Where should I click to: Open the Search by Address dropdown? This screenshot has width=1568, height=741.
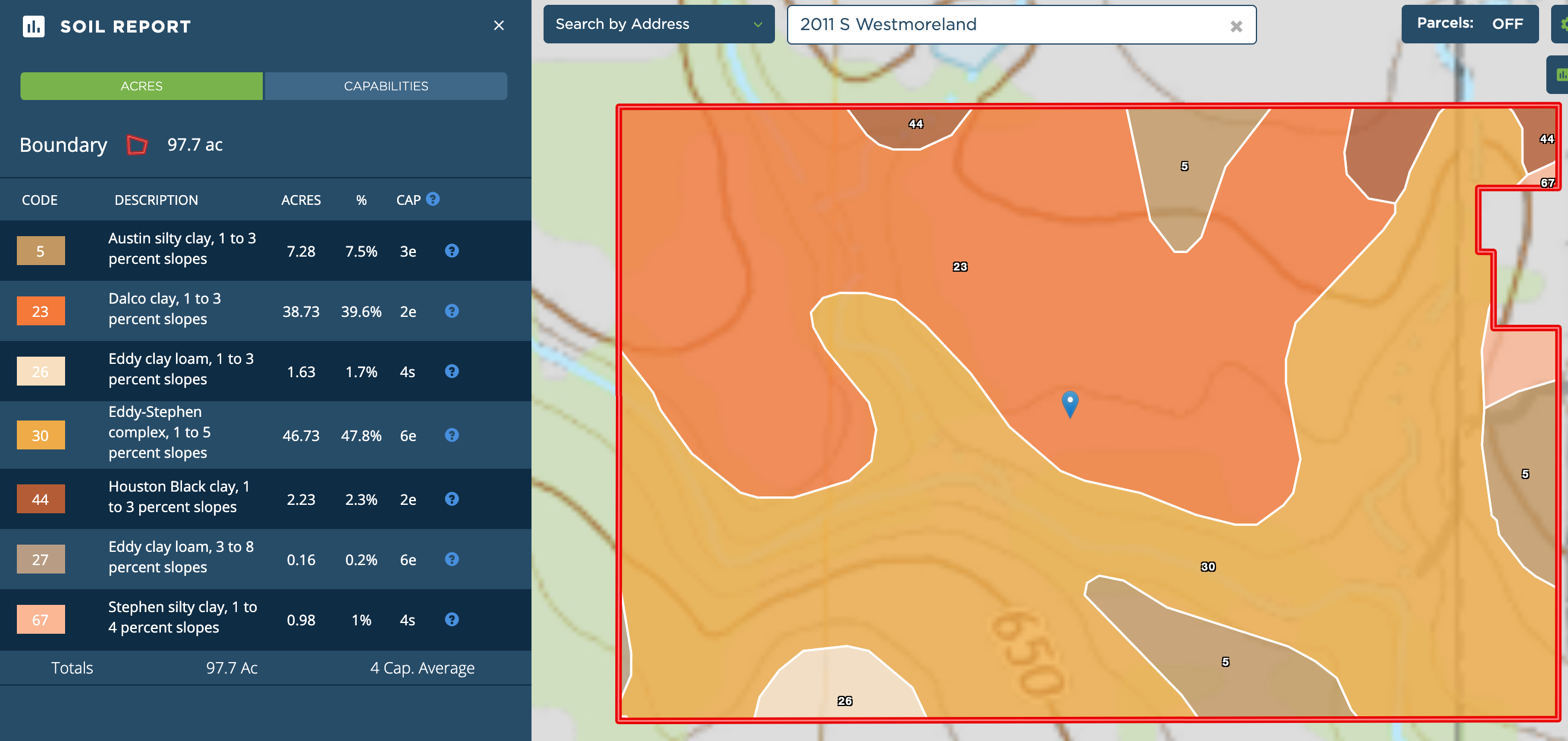point(658,23)
